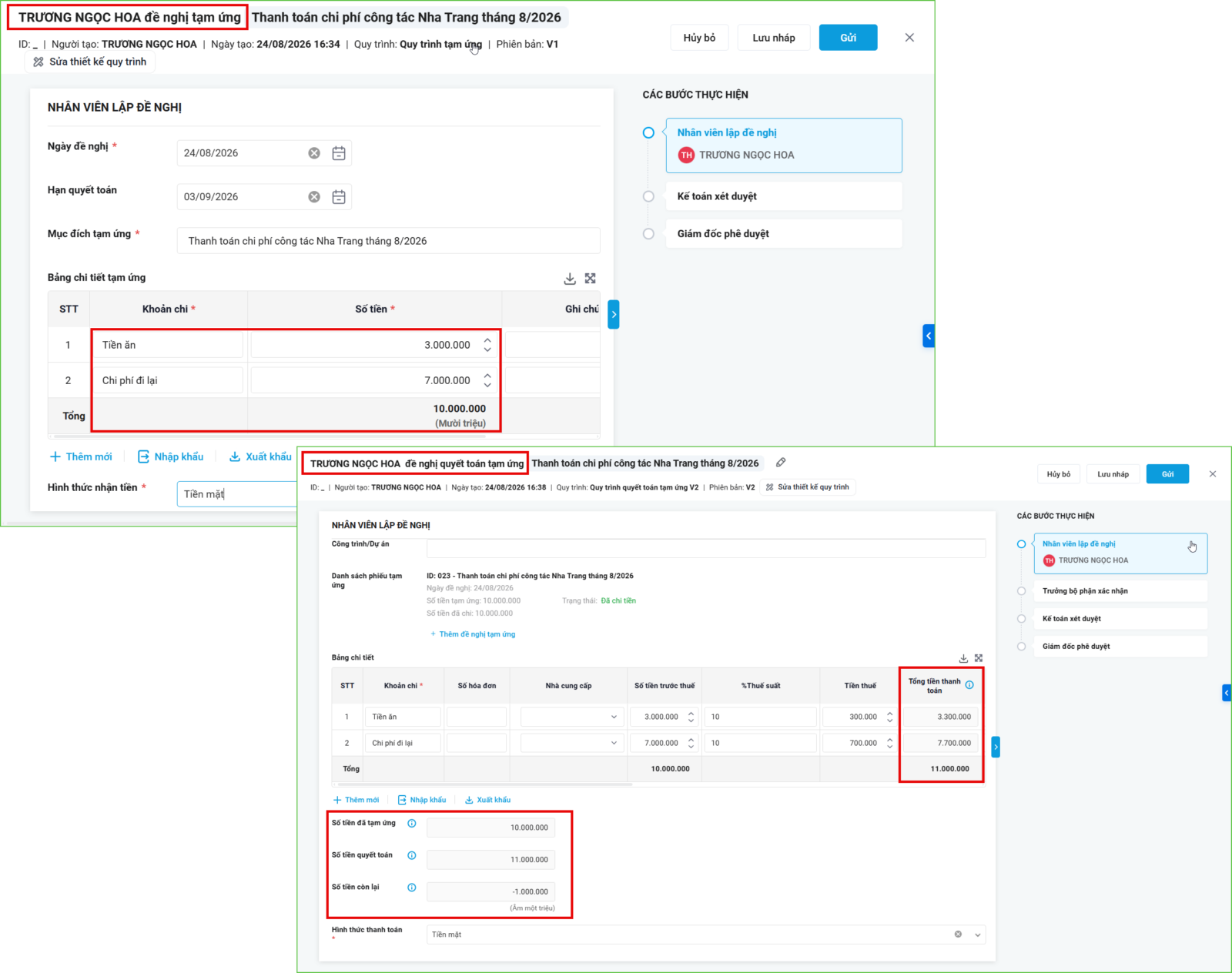Click Xuất khẩu under the advance detail table
1232x973 pixels.
[x=260, y=456]
